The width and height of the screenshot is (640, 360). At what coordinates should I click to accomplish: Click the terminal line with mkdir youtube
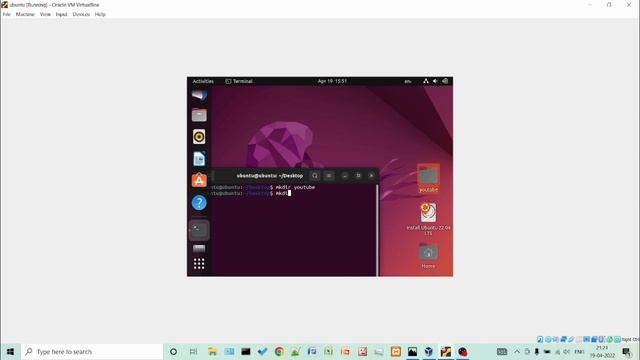click(263, 187)
